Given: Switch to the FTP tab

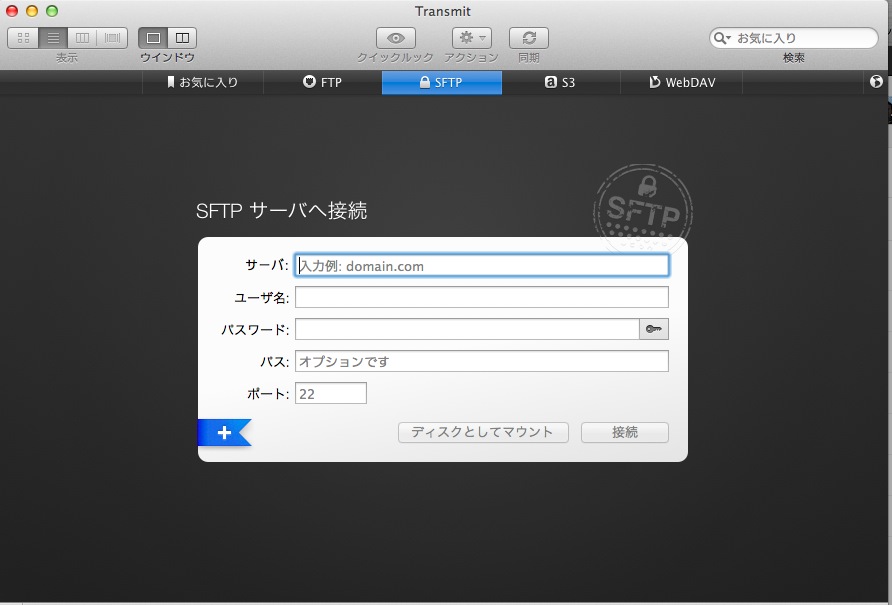Looking at the screenshot, I should [x=323, y=83].
